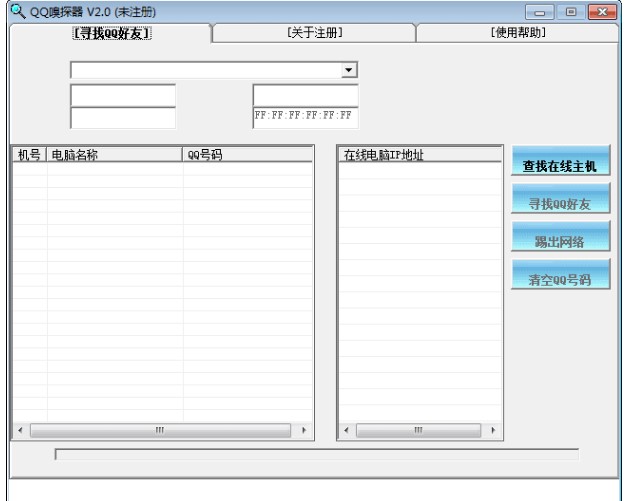626x501 pixels.
Task: Click left scroll arrow of the QQ list
Action: (x=21, y=430)
